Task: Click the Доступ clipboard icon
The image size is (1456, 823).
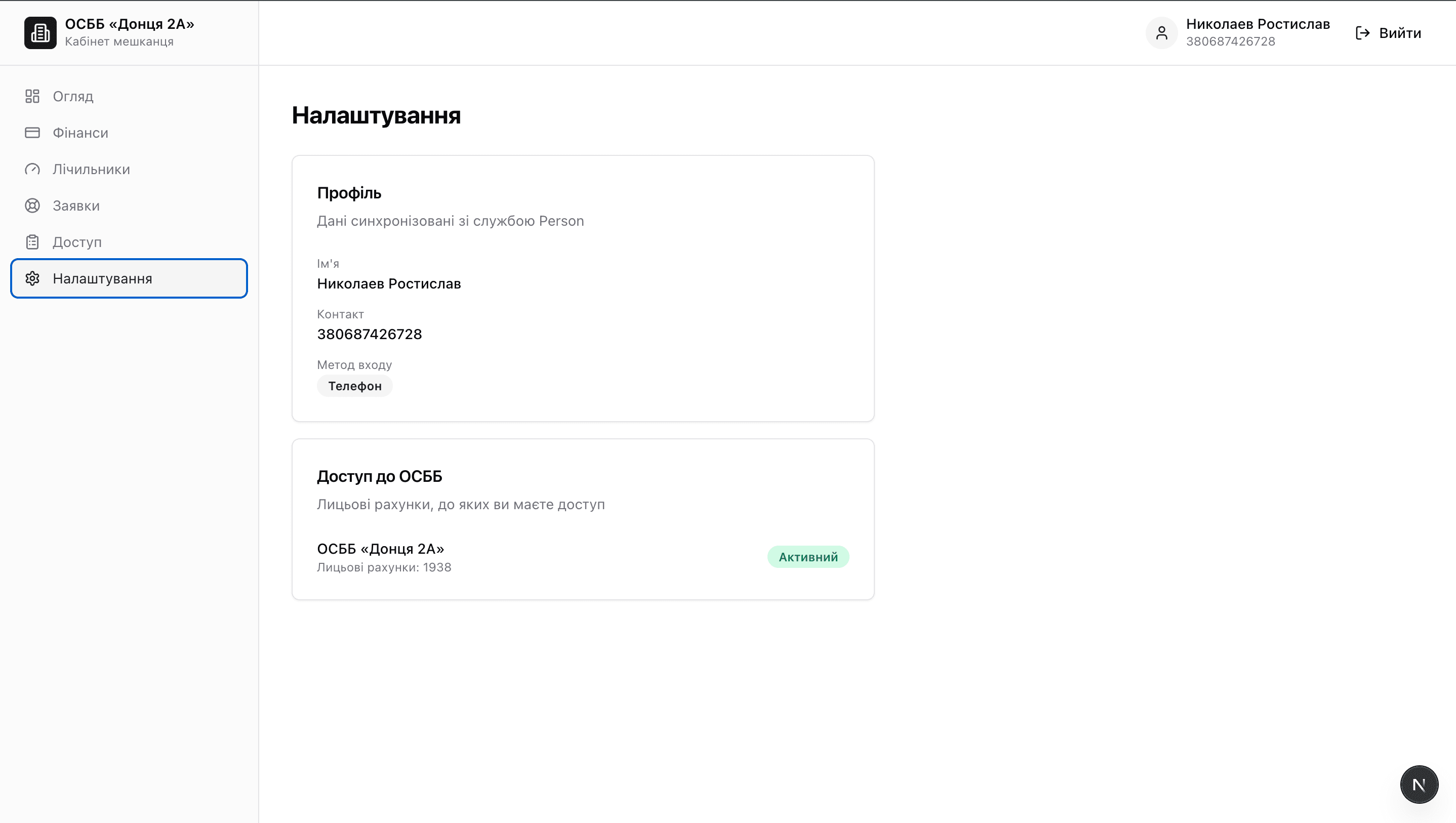Action: pyautogui.click(x=32, y=242)
